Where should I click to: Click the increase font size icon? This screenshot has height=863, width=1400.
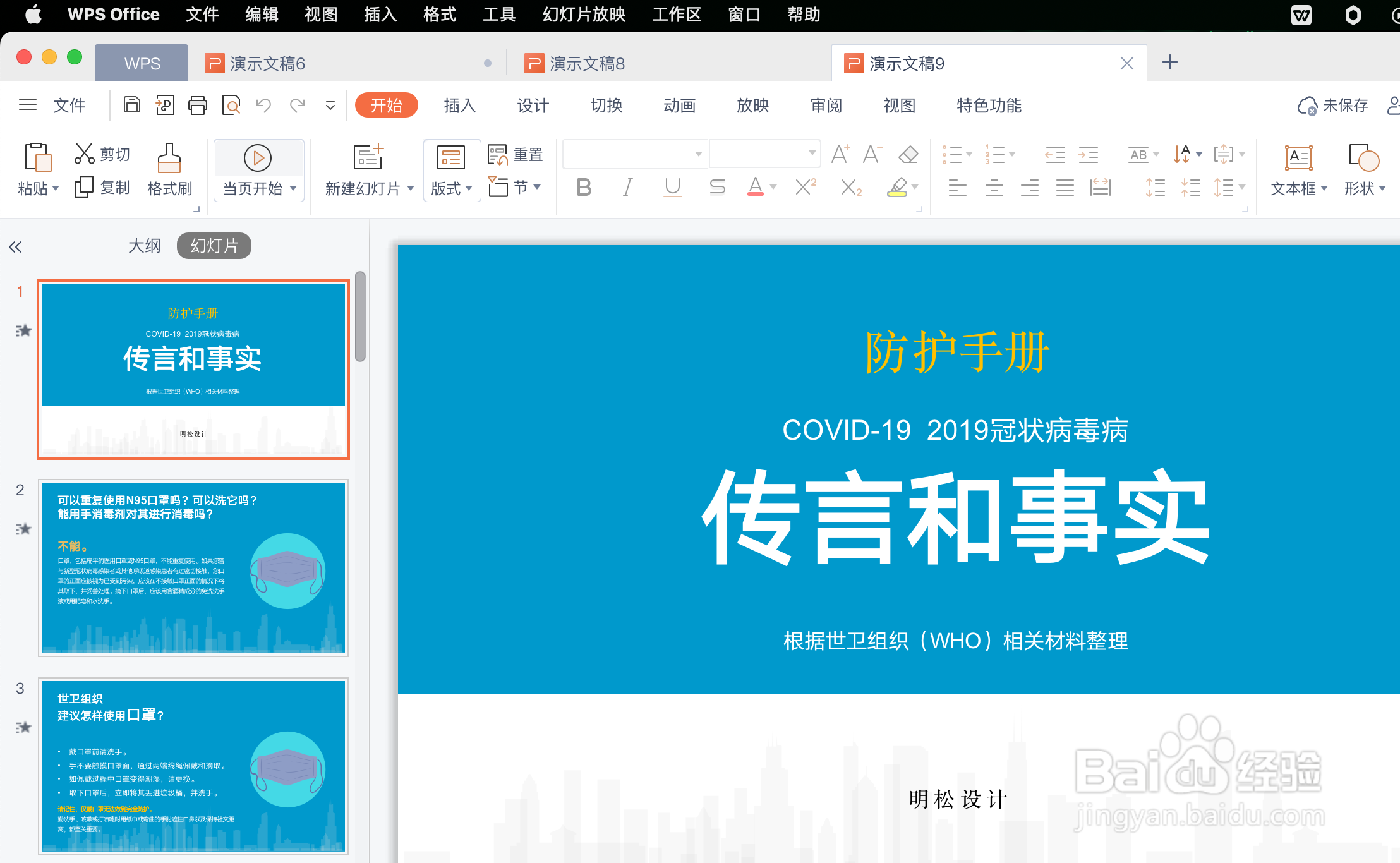point(840,154)
